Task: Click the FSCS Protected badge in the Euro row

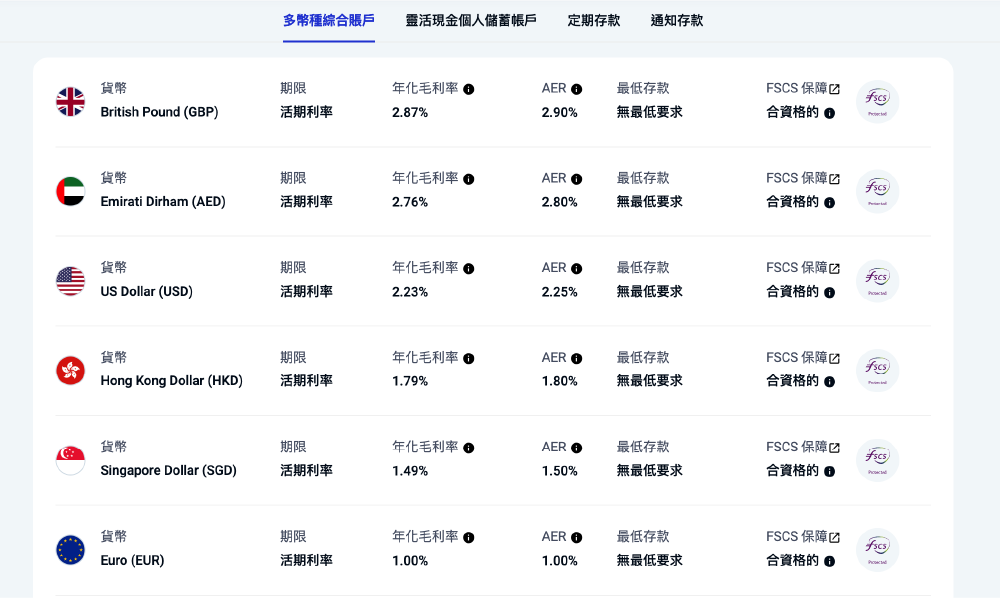Action: click(877, 548)
